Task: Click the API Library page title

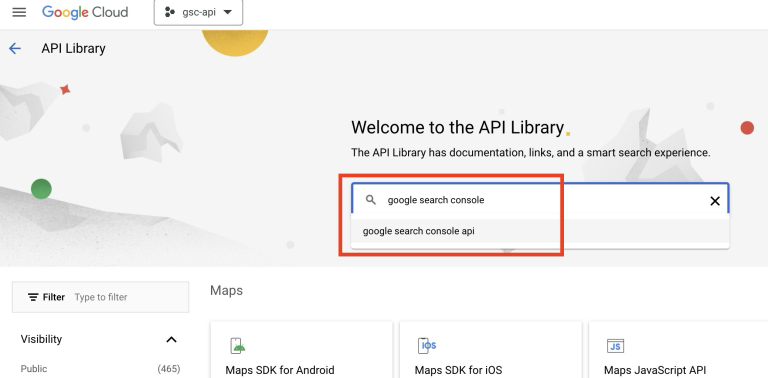Action: tap(73, 48)
